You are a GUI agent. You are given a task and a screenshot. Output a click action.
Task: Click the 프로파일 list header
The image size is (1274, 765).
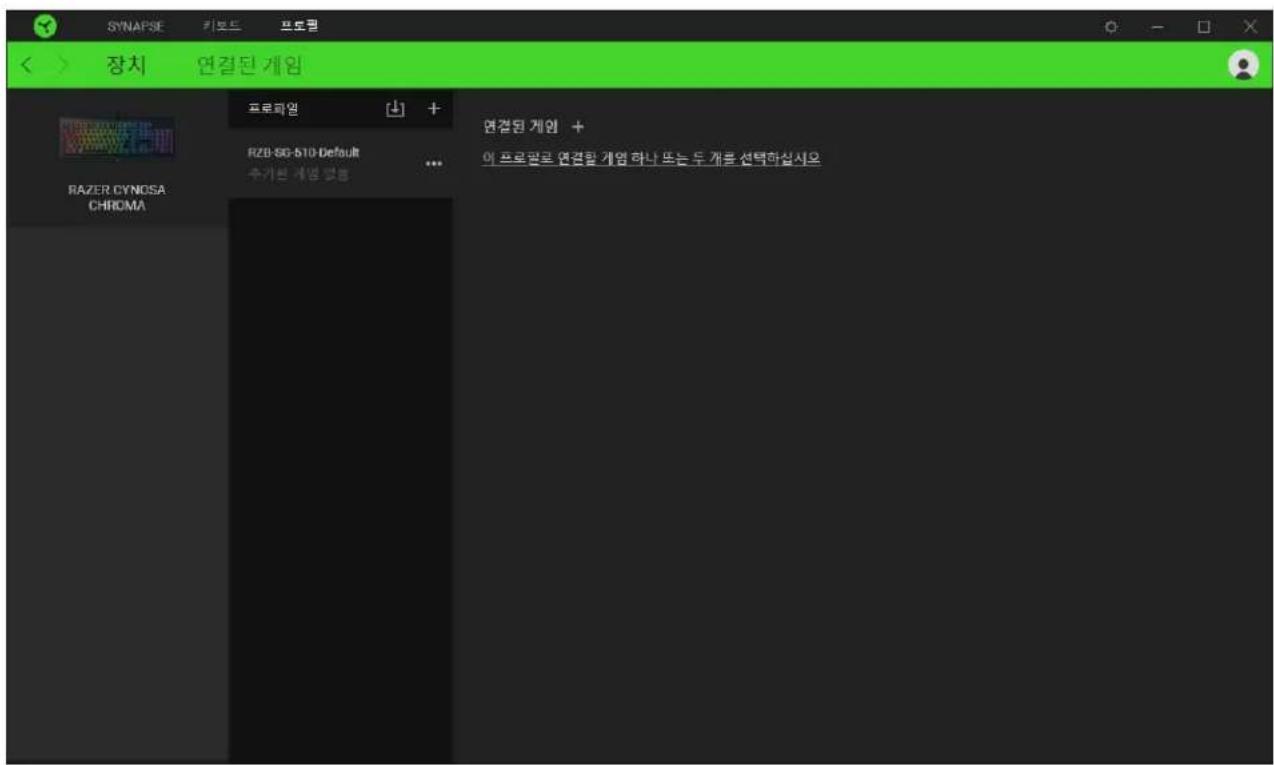[272, 109]
